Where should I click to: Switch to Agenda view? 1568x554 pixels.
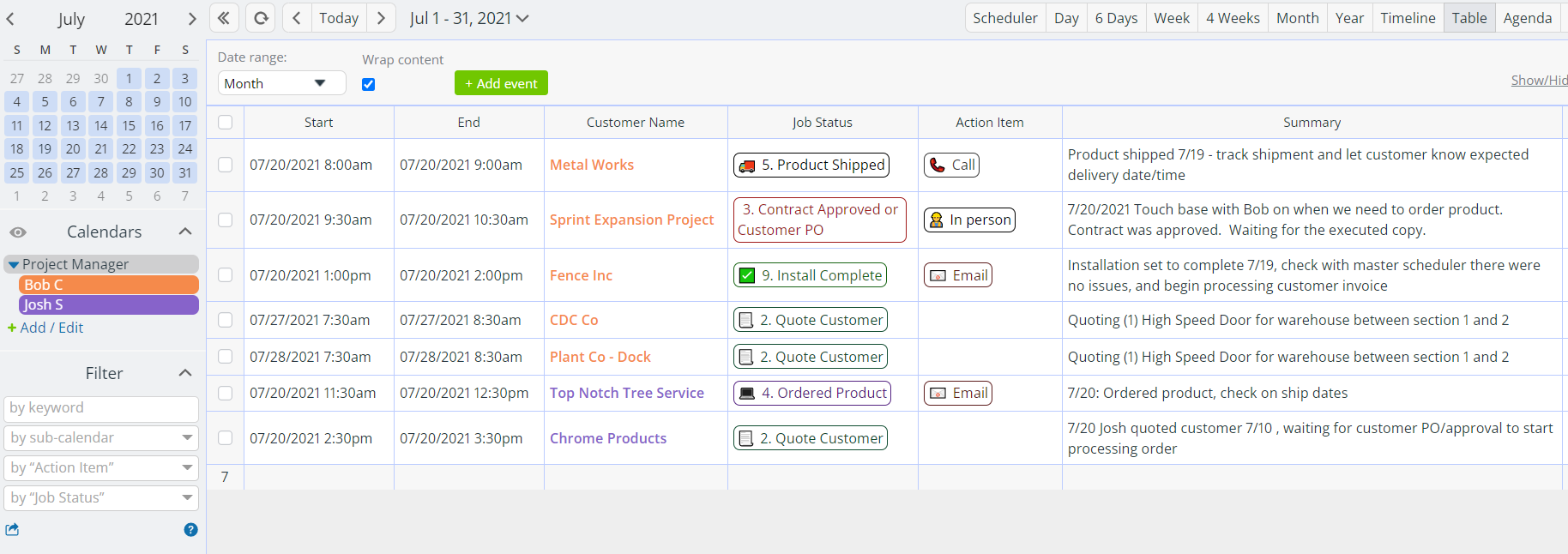click(x=1528, y=18)
